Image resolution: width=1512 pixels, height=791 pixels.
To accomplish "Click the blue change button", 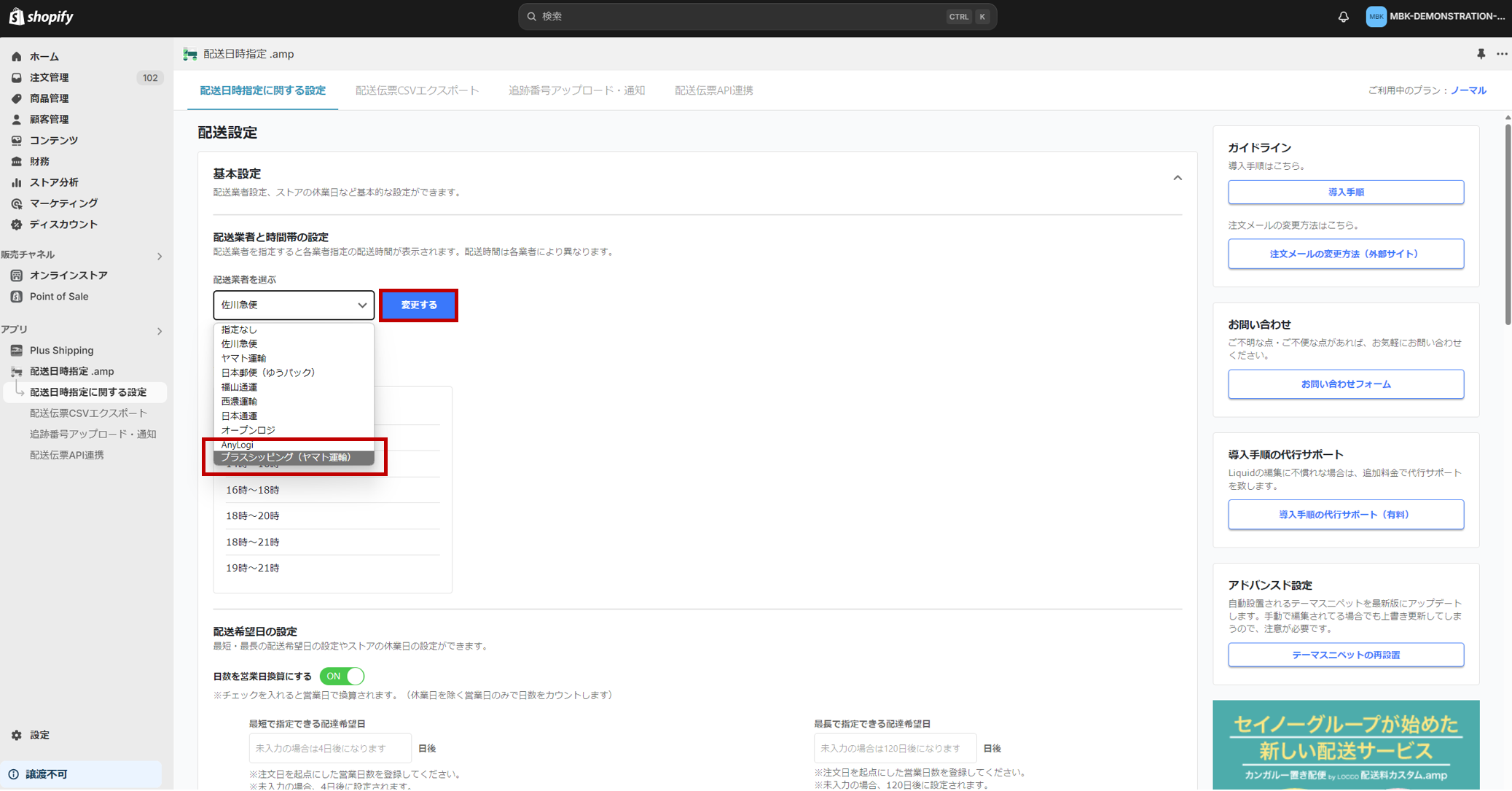I will [418, 305].
